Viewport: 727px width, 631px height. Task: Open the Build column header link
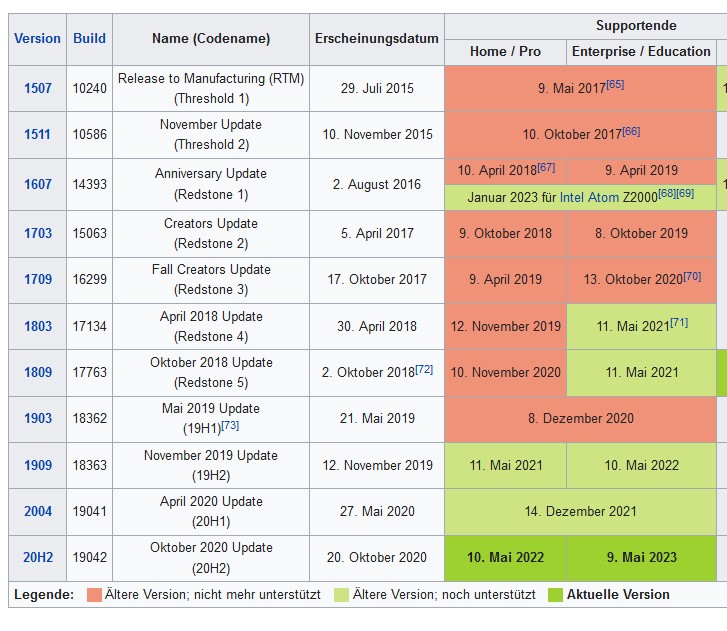pyautogui.click(x=89, y=38)
